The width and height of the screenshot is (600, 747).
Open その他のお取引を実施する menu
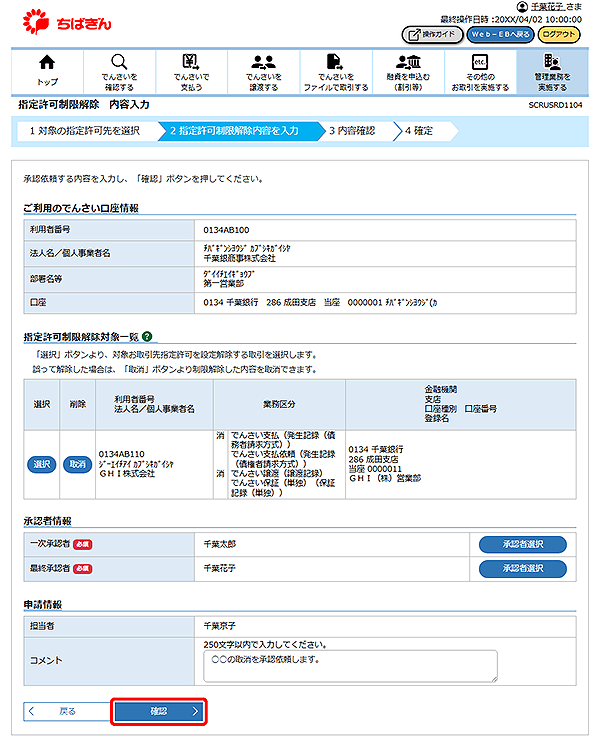pyautogui.click(x=480, y=71)
